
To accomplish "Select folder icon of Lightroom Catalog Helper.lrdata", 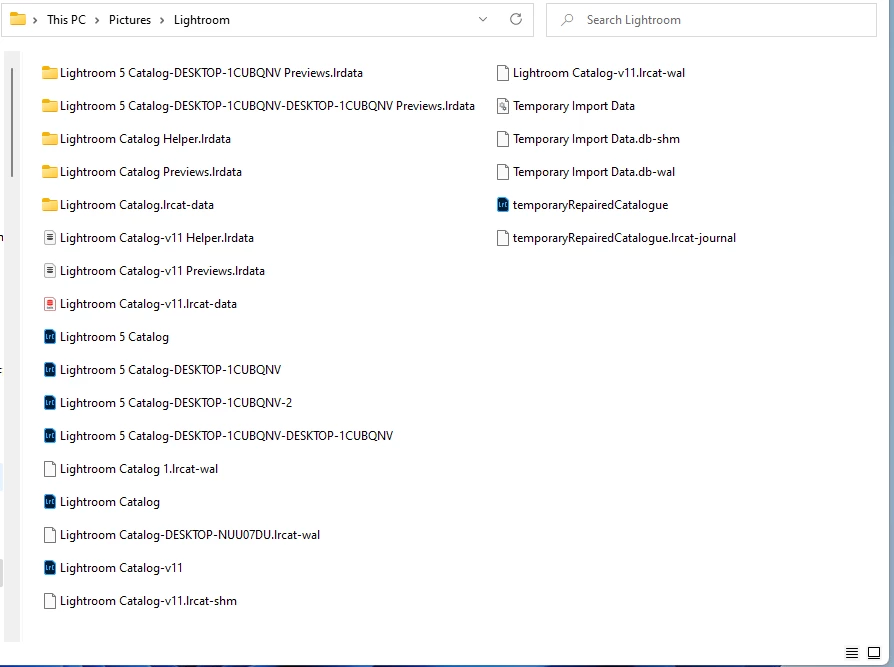I will pos(50,139).
